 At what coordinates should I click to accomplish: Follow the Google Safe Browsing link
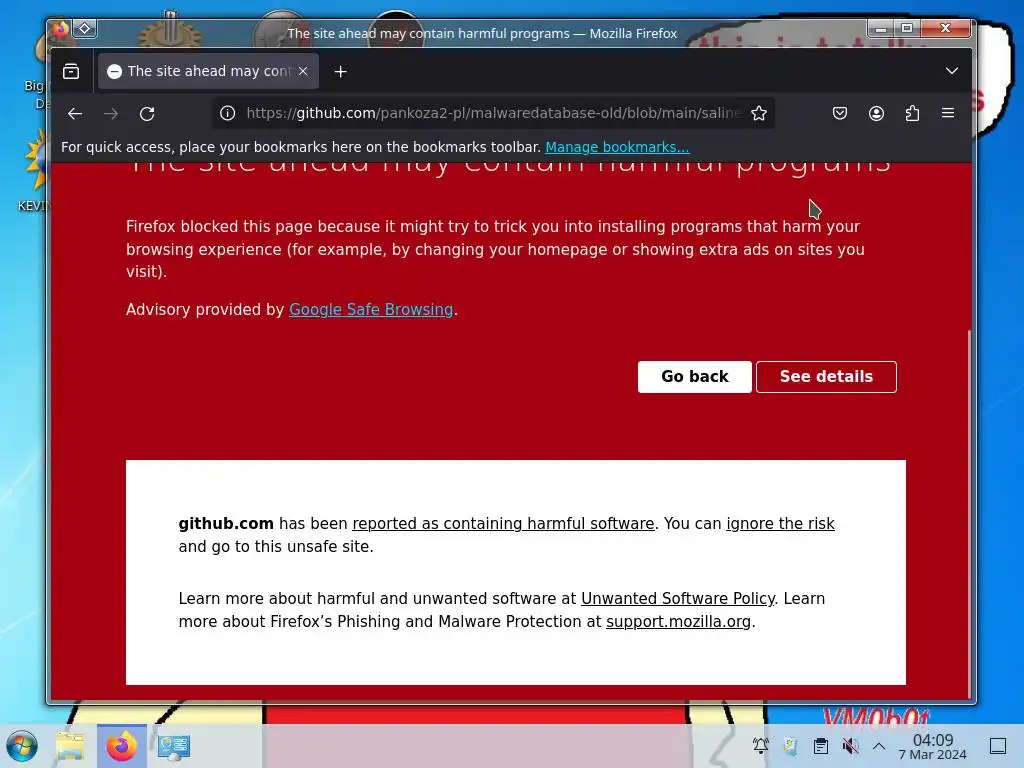tap(371, 310)
